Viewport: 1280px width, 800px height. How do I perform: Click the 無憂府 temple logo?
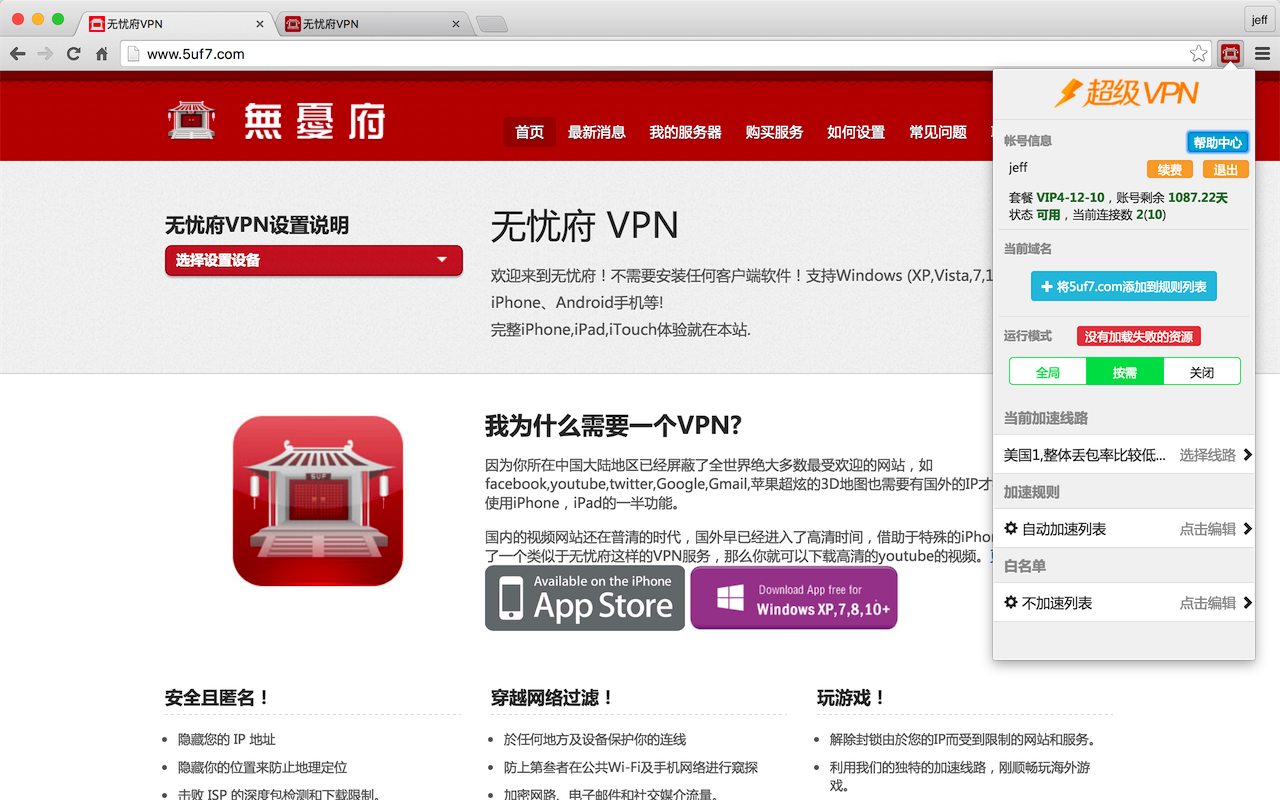click(x=191, y=118)
